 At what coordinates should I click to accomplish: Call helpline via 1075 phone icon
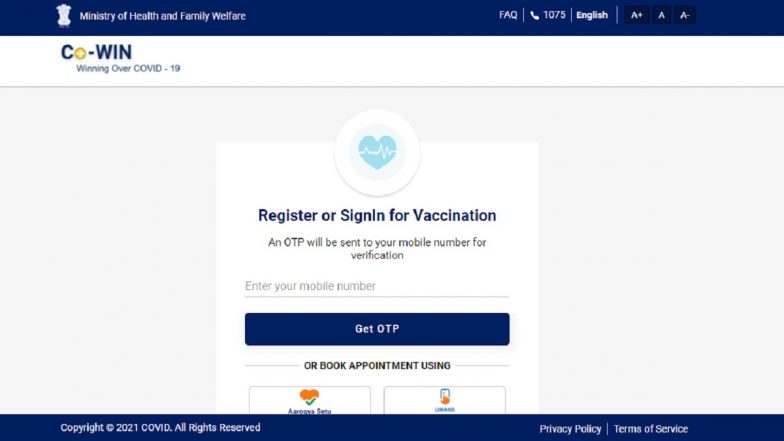(x=535, y=15)
